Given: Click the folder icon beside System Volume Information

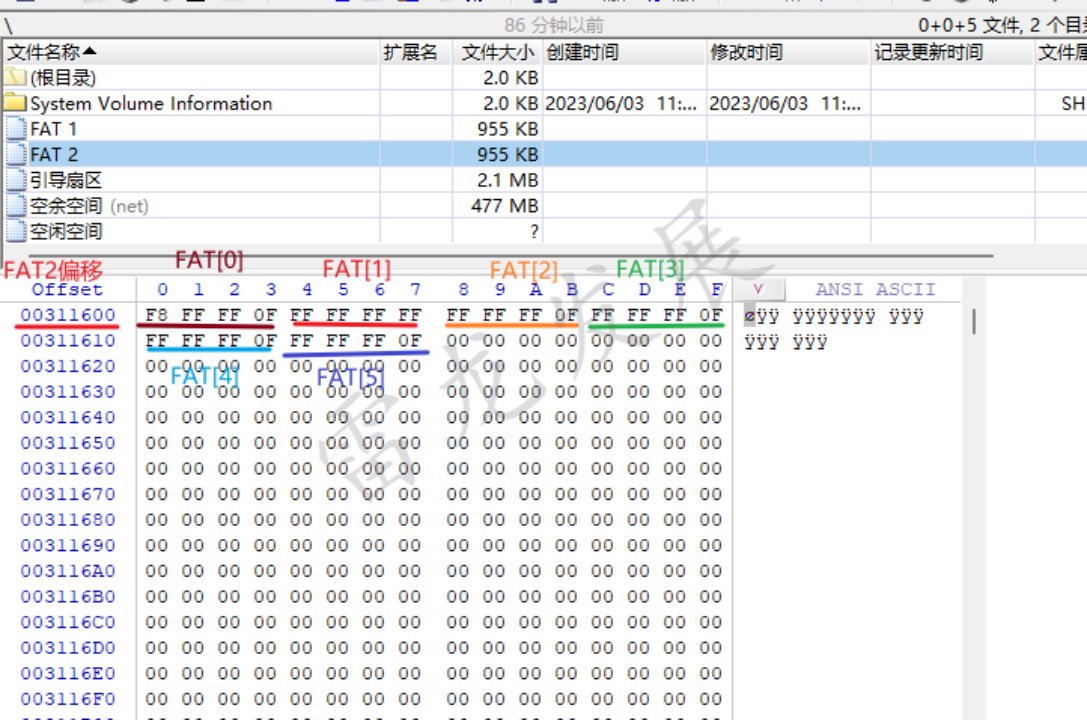Looking at the screenshot, I should (14, 103).
